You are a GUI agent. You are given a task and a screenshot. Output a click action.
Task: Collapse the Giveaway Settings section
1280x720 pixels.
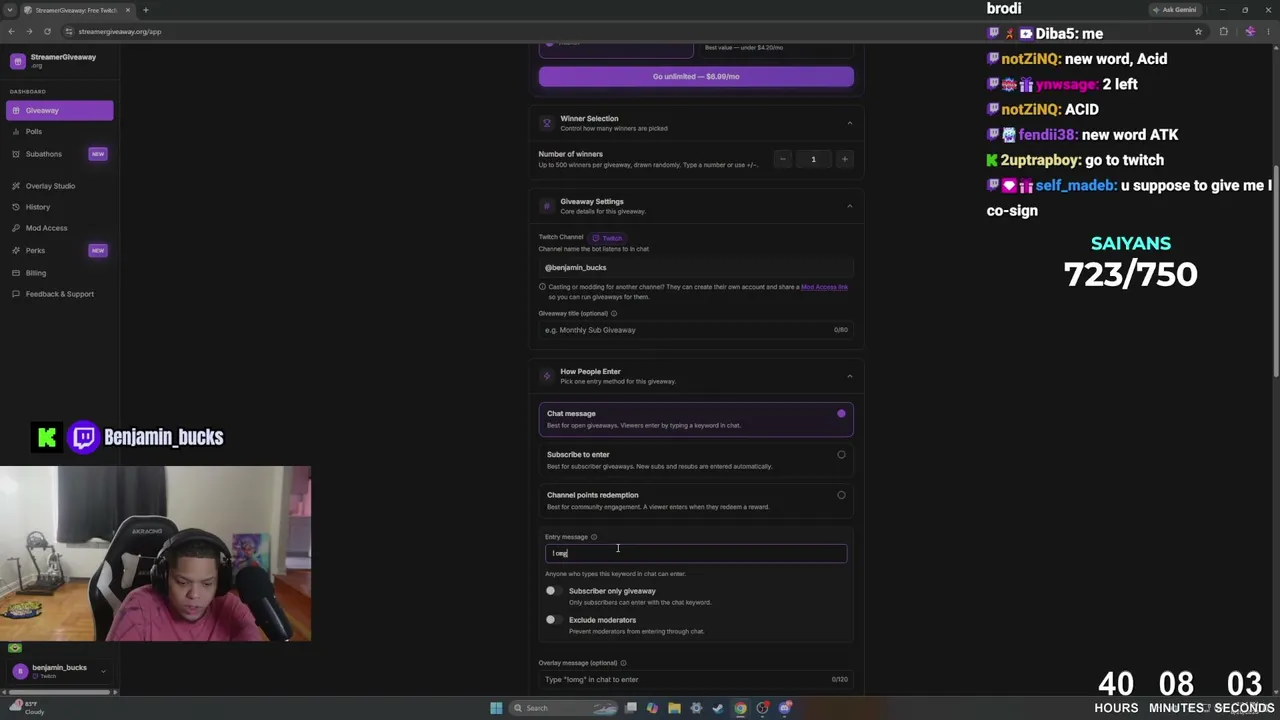click(849, 206)
